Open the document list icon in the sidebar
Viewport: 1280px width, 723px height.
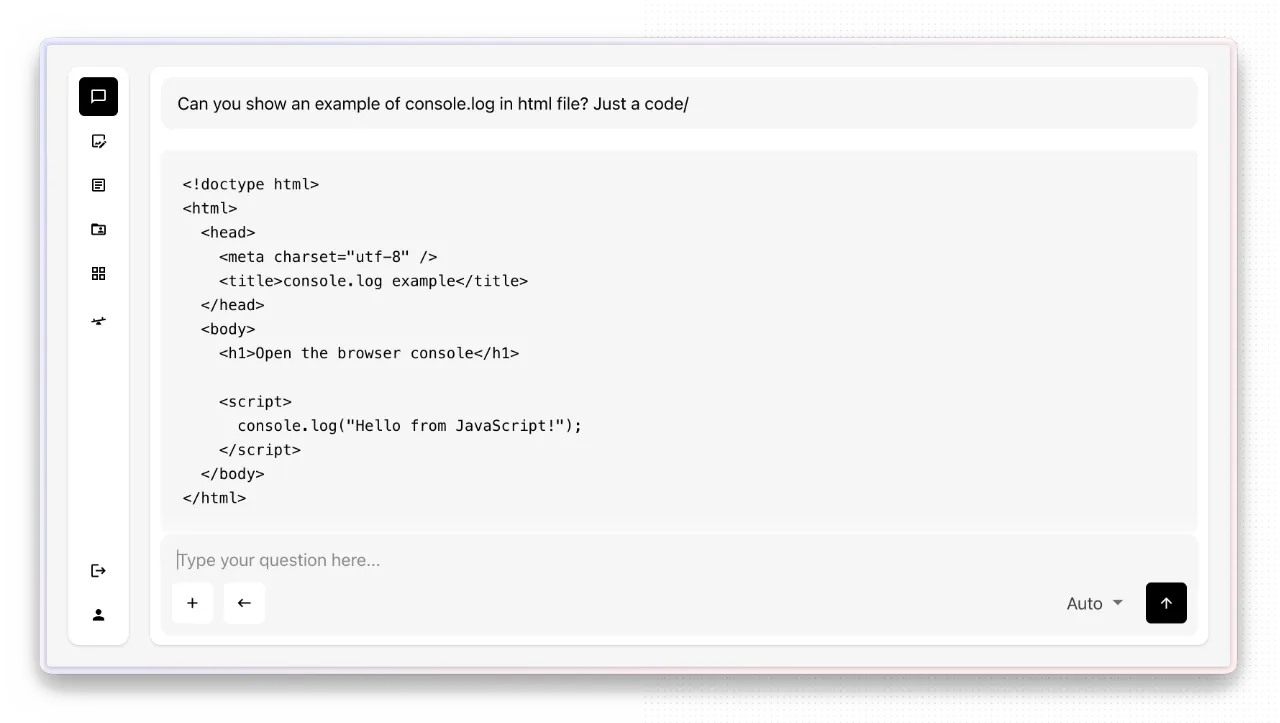coord(98,185)
